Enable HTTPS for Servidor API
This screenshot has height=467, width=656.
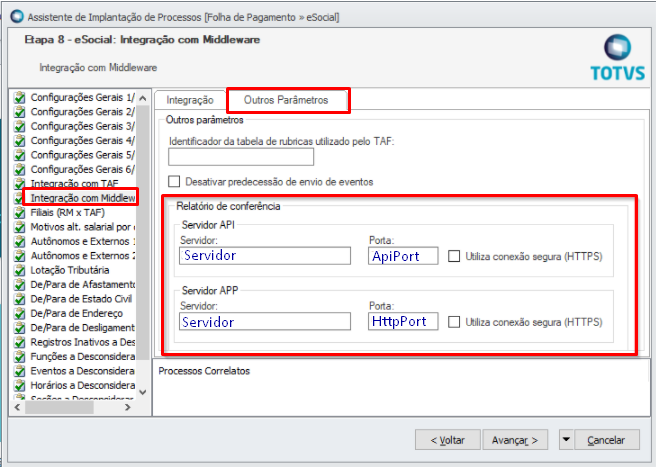(x=454, y=256)
